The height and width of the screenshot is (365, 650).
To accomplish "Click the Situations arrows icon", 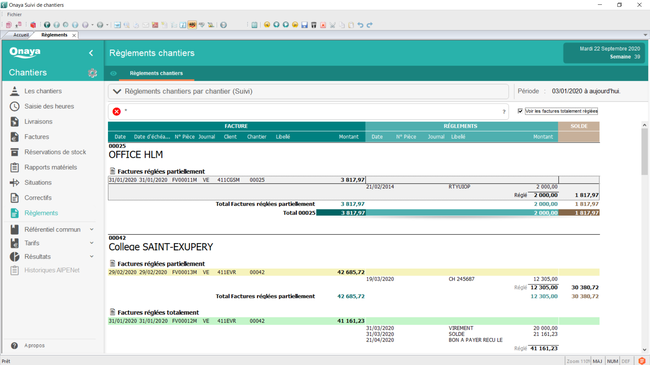I will coord(15,182).
